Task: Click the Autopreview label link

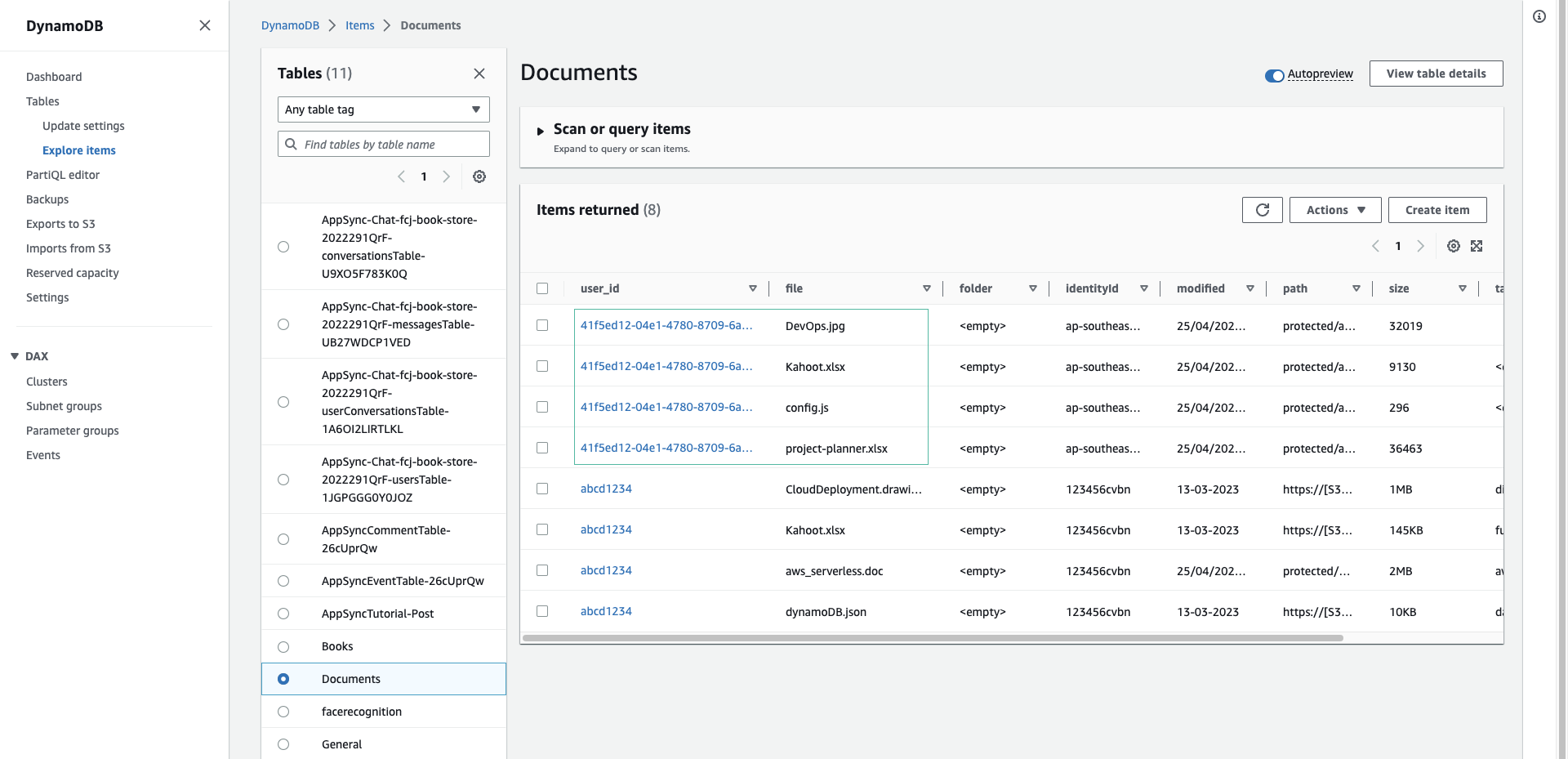Action: (1321, 74)
